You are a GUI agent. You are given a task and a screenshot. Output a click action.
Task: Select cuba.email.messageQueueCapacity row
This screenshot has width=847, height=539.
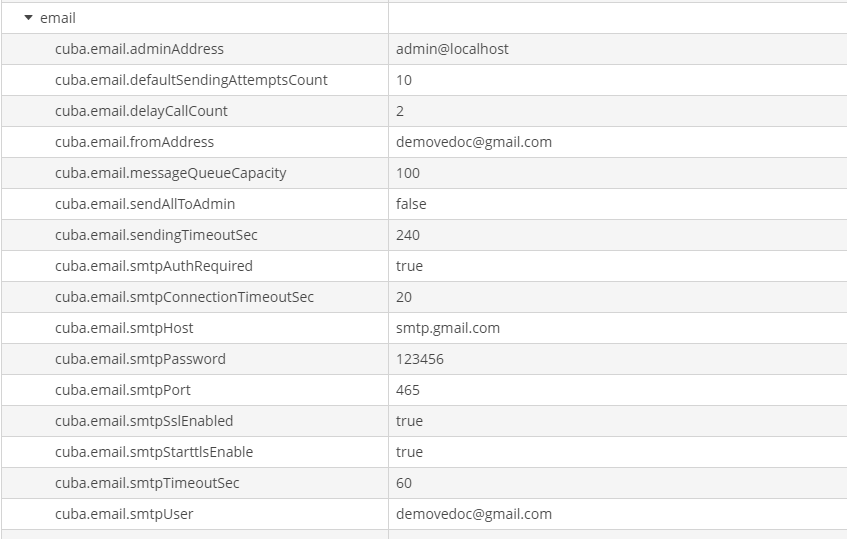(x=170, y=173)
